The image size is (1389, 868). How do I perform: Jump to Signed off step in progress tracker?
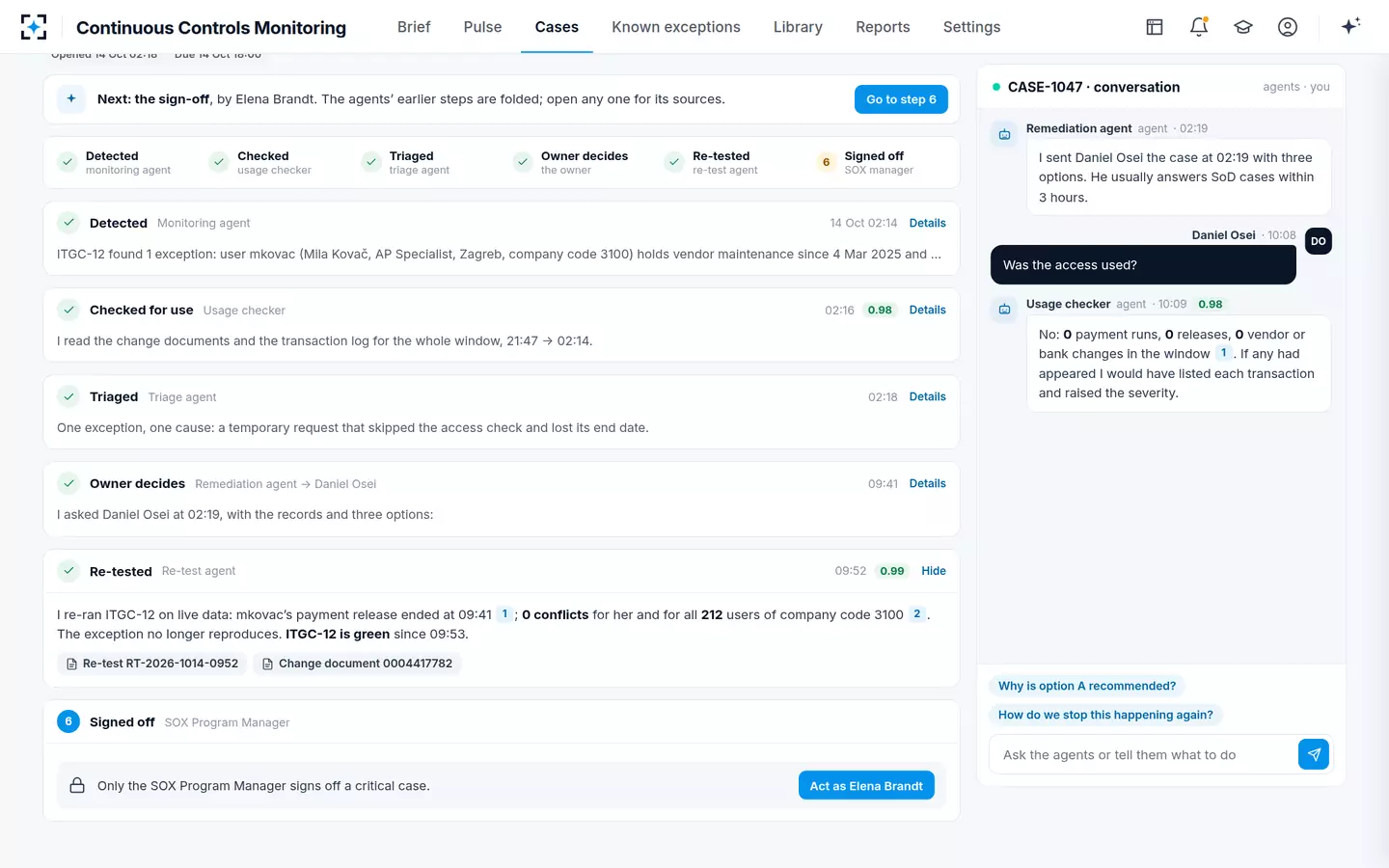coord(864,162)
